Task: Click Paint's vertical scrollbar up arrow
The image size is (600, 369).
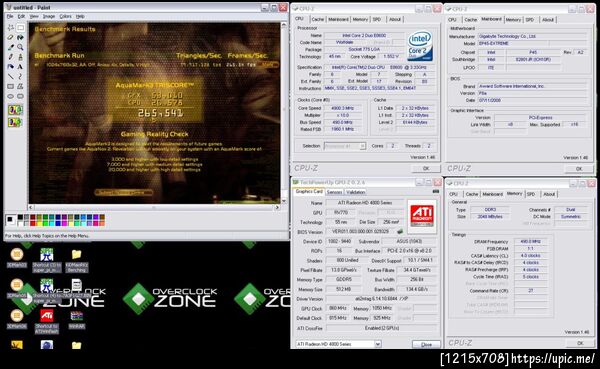Action: [284, 25]
